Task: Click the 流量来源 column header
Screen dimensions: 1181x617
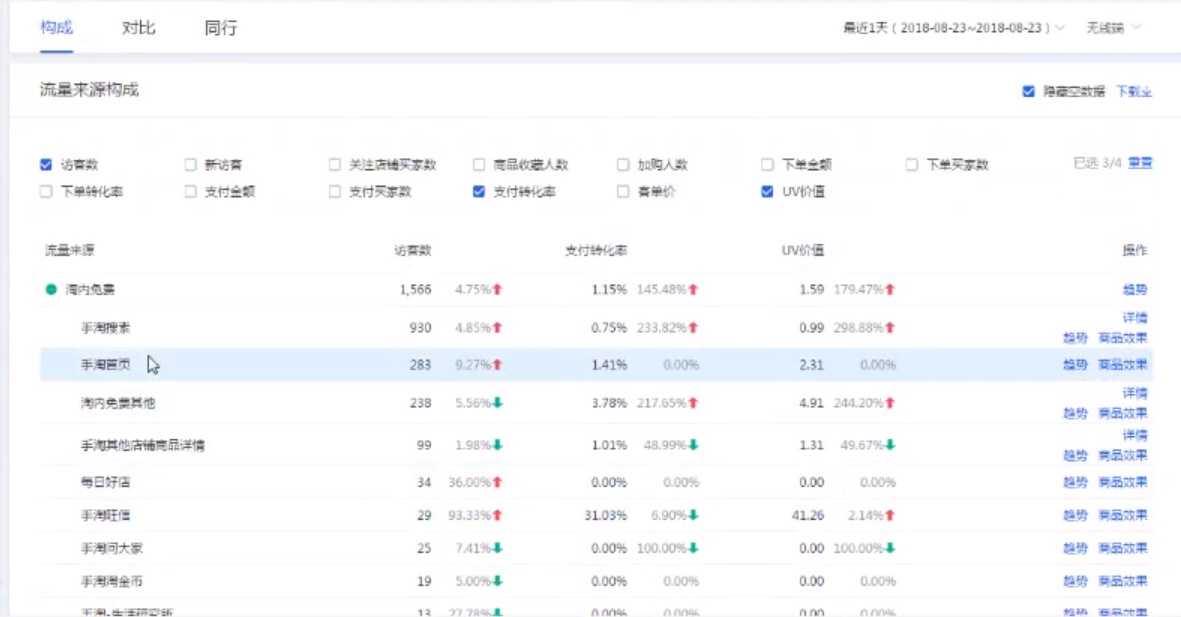Action: click(69, 250)
